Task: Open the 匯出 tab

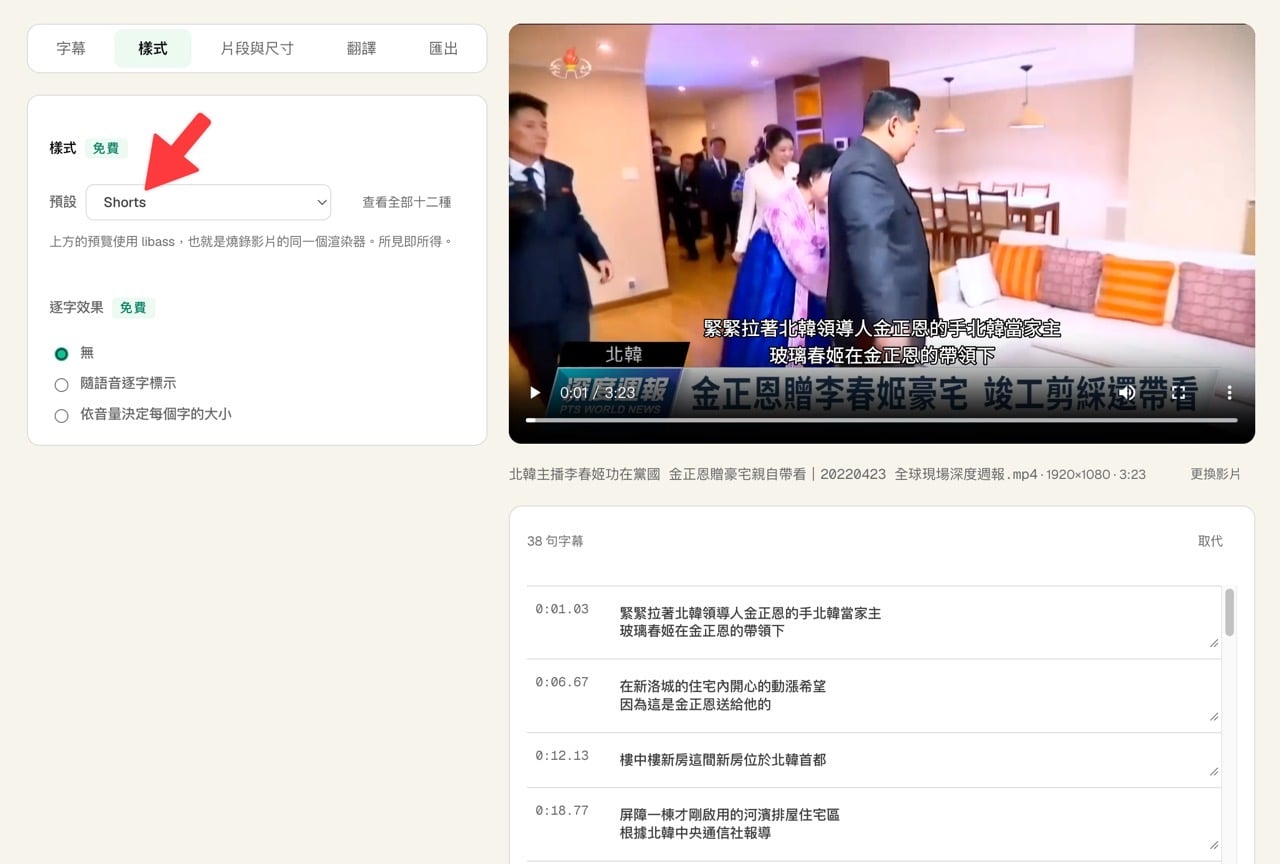Action: tap(443, 48)
